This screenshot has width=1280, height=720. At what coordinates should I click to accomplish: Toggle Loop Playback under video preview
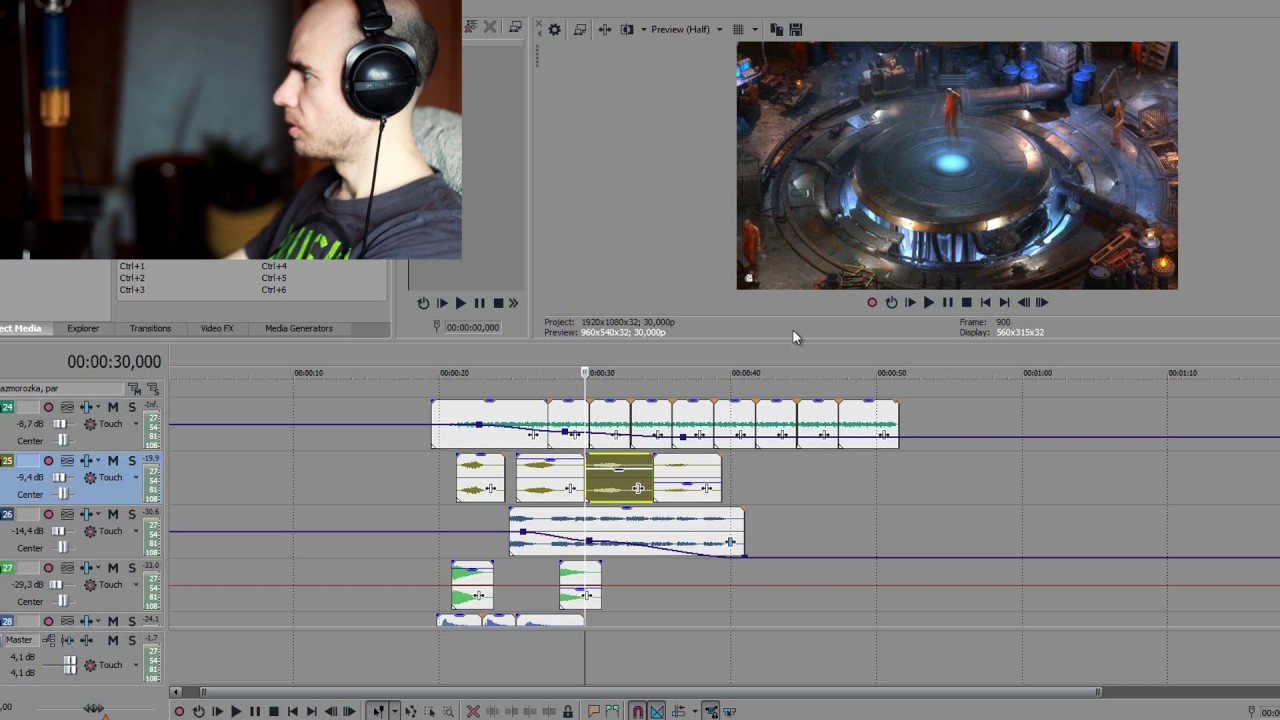891,302
